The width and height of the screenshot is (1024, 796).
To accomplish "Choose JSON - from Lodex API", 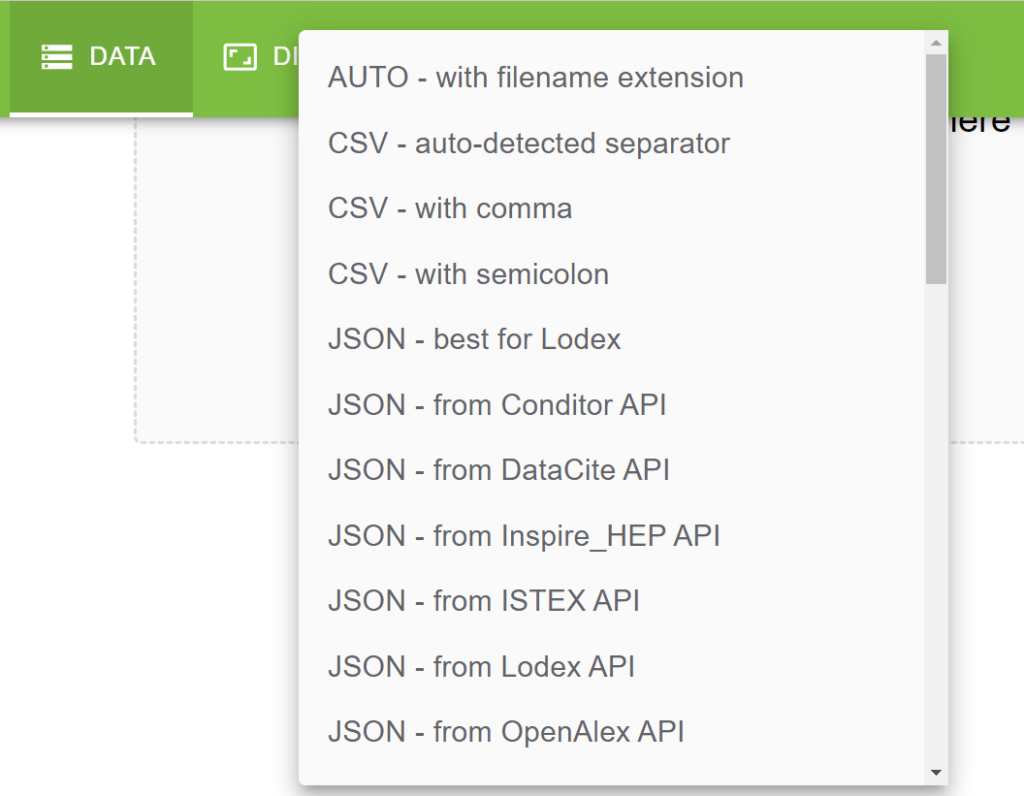I will 611,667.
